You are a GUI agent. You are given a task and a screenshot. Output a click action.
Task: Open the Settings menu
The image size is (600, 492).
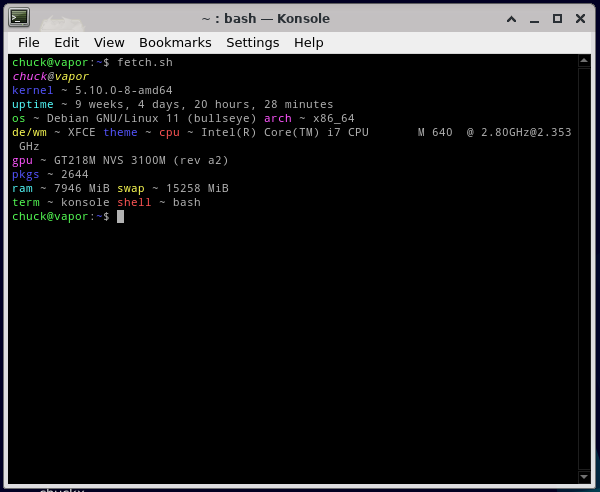[253, 42]
